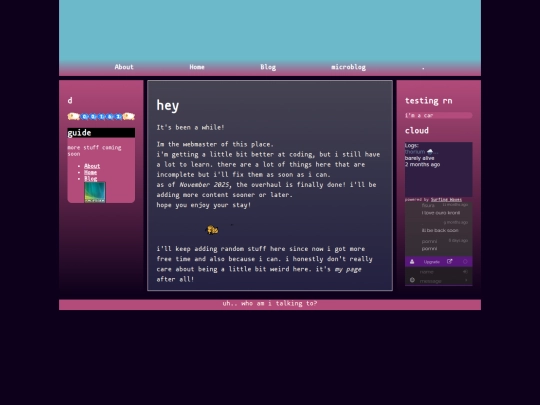
Task: Open the Surfing Waves link
Action: (446, 199)
